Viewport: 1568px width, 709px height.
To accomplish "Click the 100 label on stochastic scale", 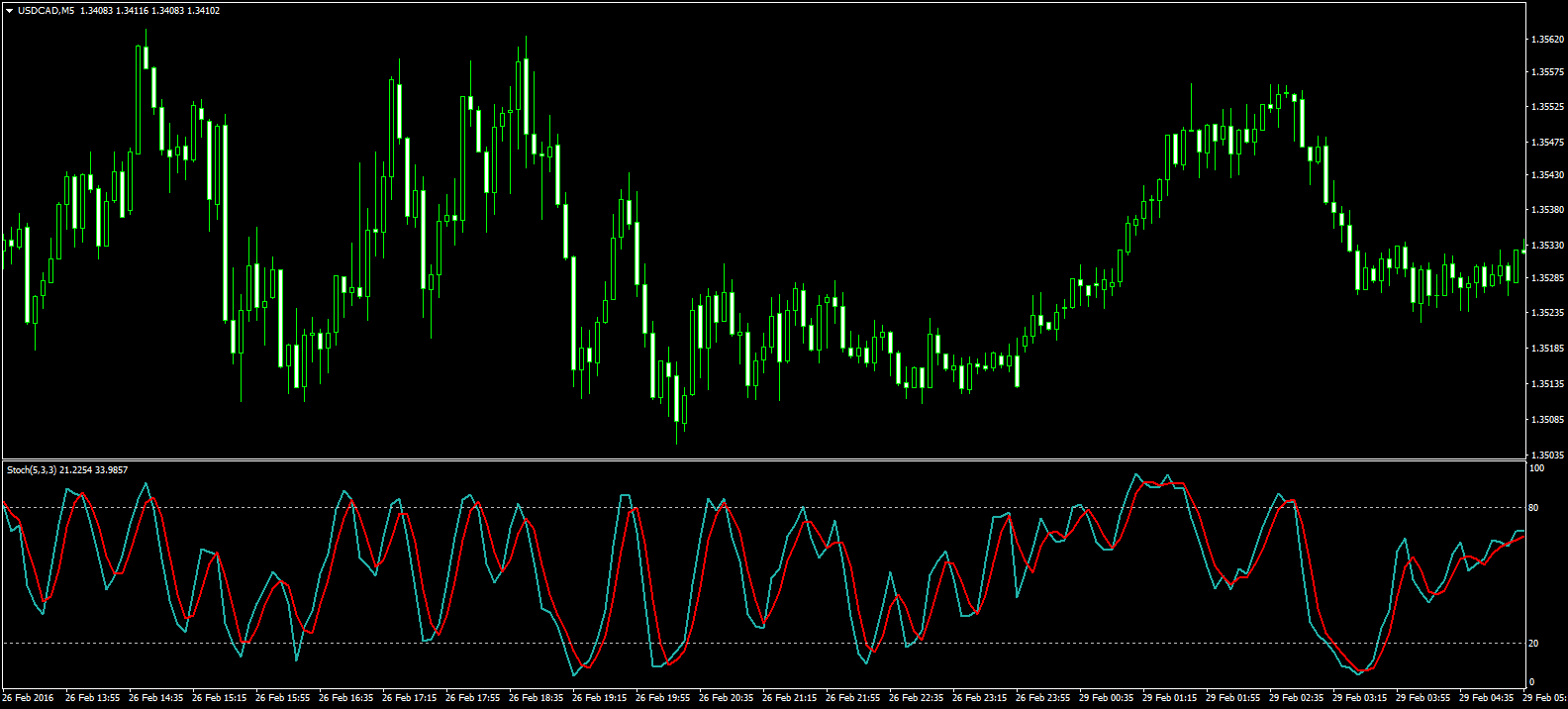I will pos(1536,468).
